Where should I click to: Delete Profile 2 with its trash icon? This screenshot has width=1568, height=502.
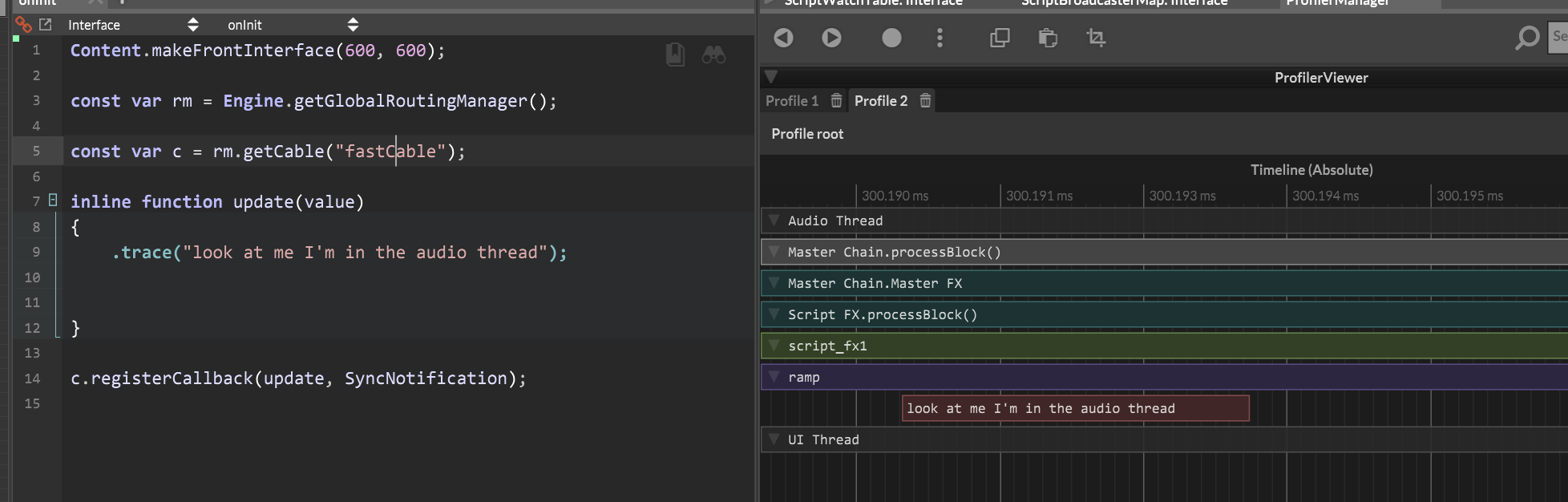click(x=925, y=101)
